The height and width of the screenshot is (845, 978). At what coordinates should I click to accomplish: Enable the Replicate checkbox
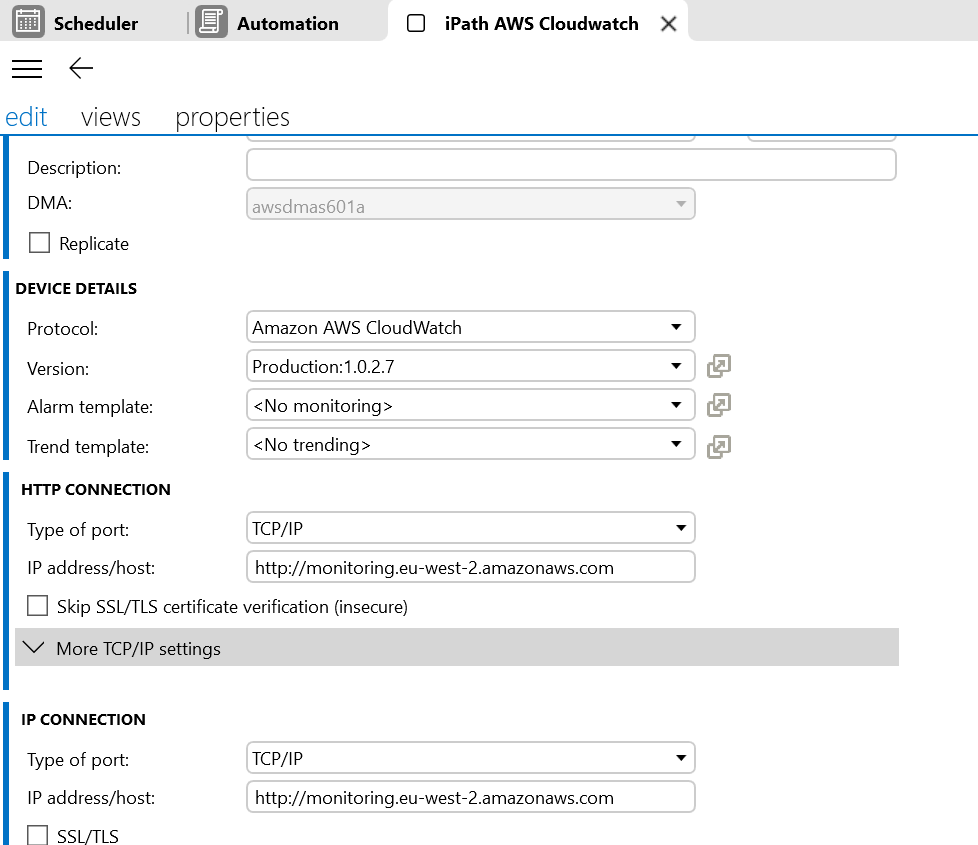[40, 243]
